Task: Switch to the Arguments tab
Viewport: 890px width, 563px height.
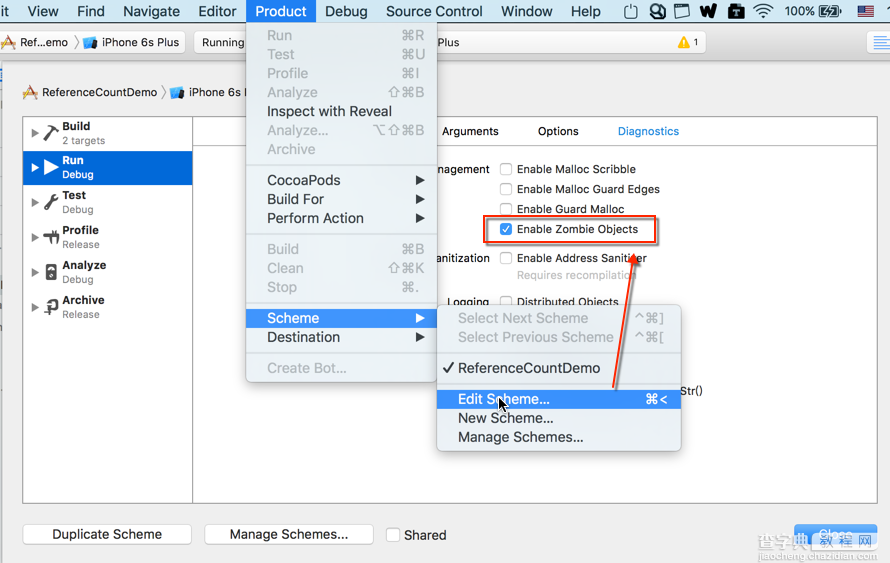Action: coord(470,131)
